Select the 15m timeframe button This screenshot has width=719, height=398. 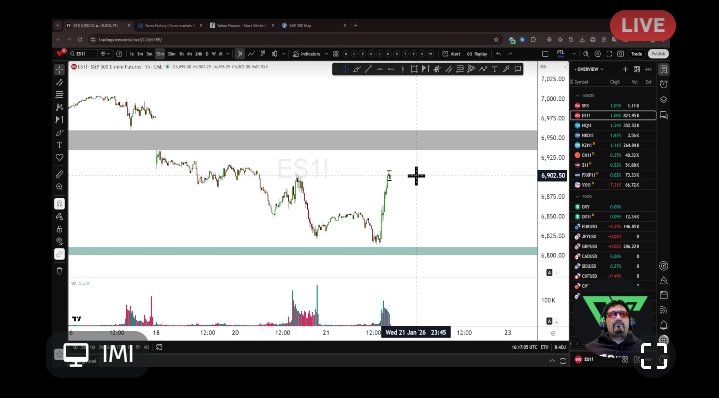pyautogui.click(x=160, y=54)
